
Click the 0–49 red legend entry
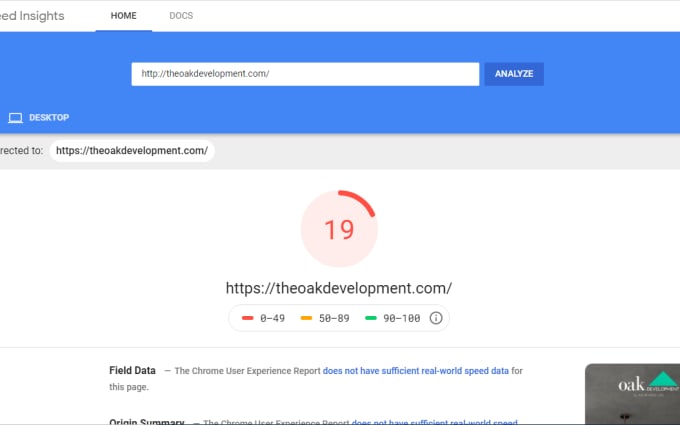pos(263,318)
